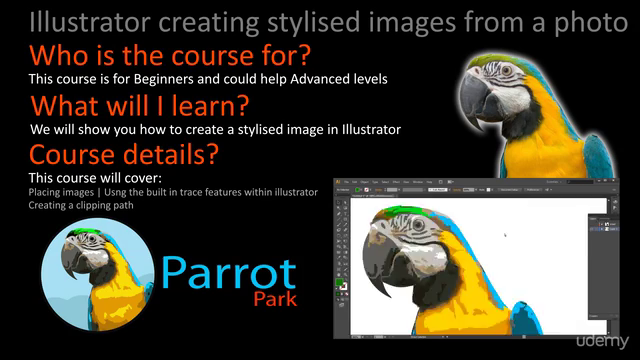Select the Zoom tool
Viewport: 640px width, 360px height.
(345, 274)
